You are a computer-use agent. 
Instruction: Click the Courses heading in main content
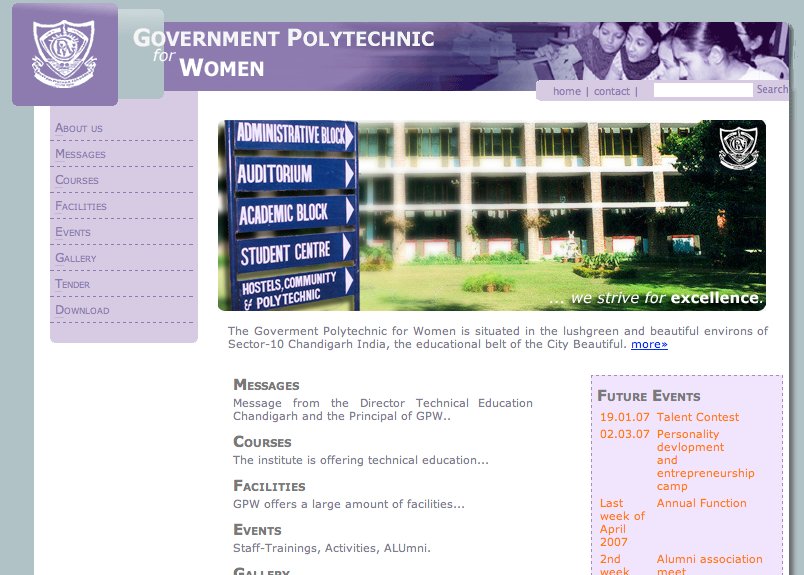click(262, 442)
